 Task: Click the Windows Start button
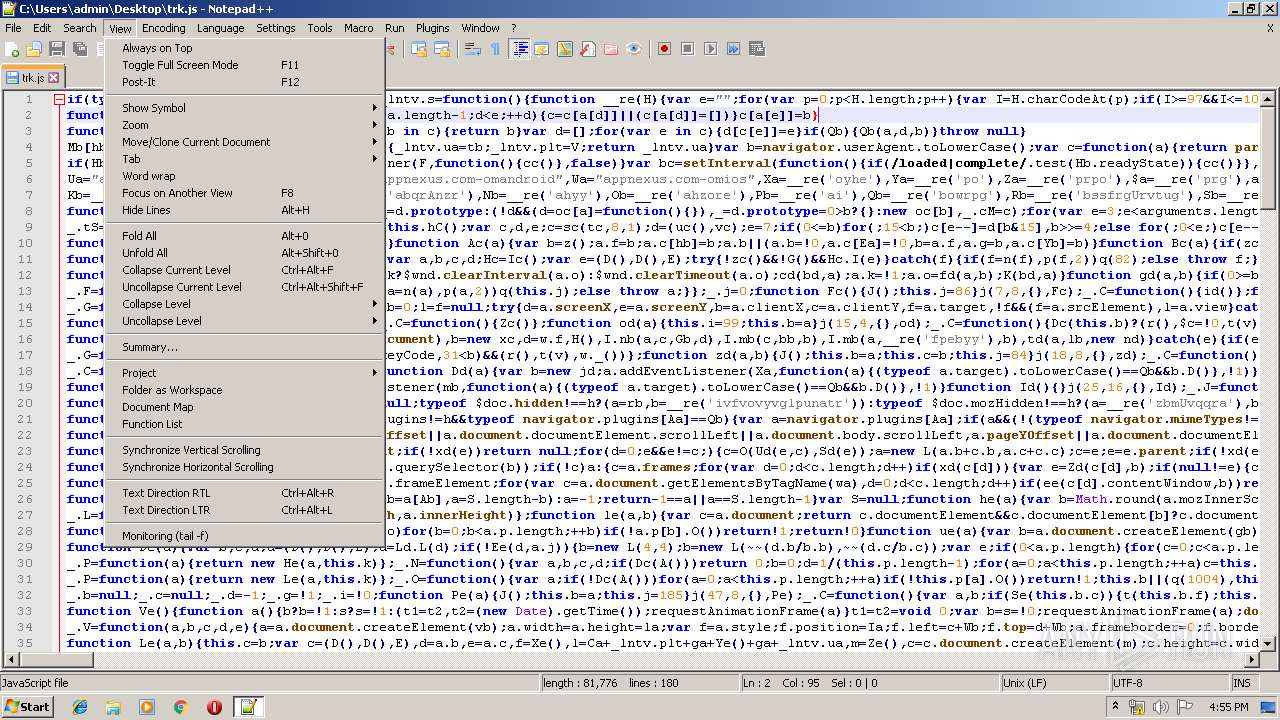[x=28, y=707]
